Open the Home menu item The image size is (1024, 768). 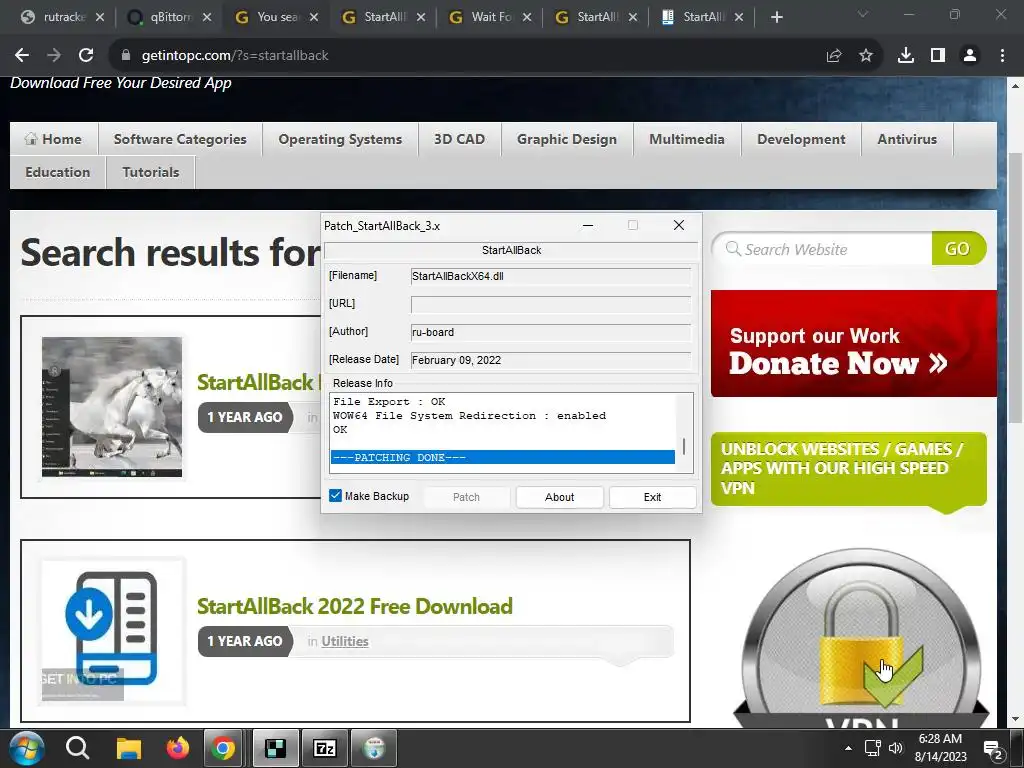(54, 139)
